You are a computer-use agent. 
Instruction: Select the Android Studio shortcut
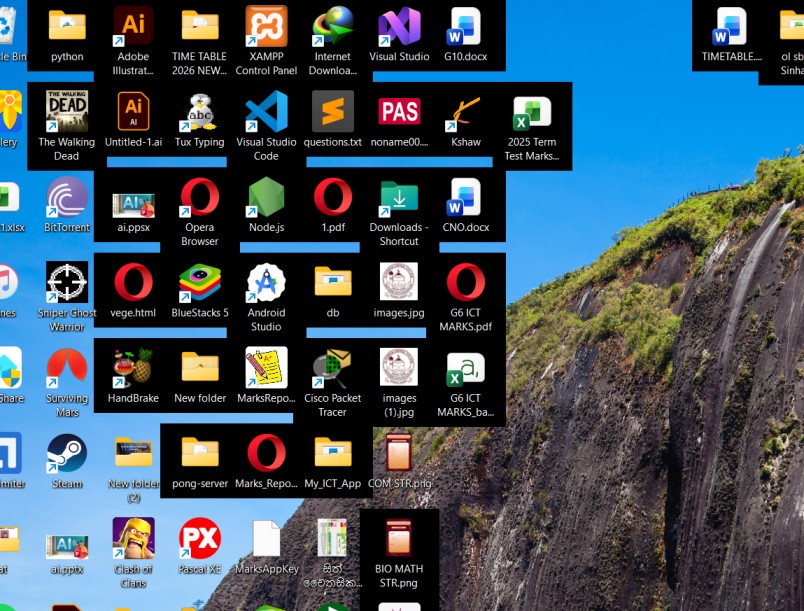tap(266, 282)
